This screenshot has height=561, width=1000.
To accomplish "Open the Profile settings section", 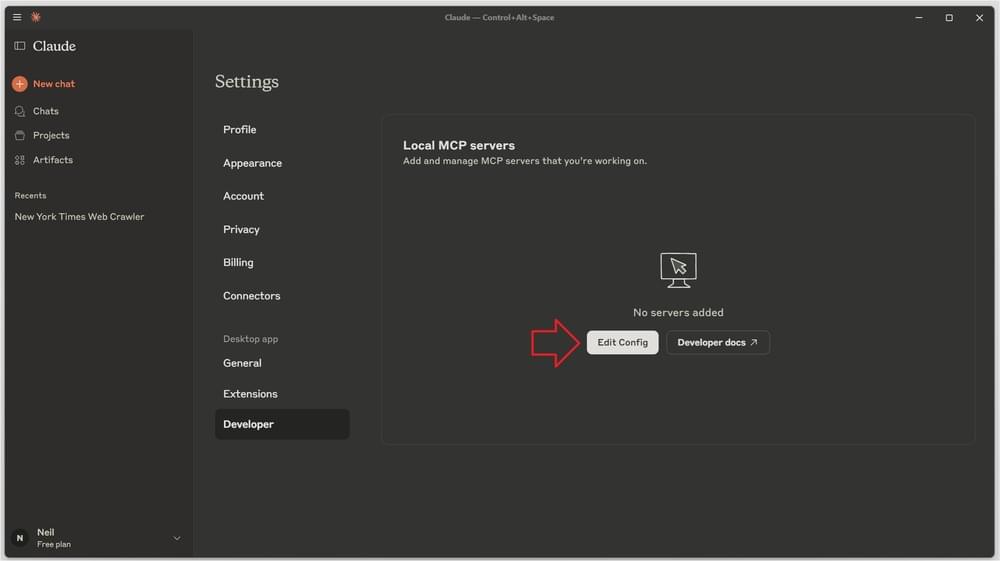I will click(x=240, y=130).
